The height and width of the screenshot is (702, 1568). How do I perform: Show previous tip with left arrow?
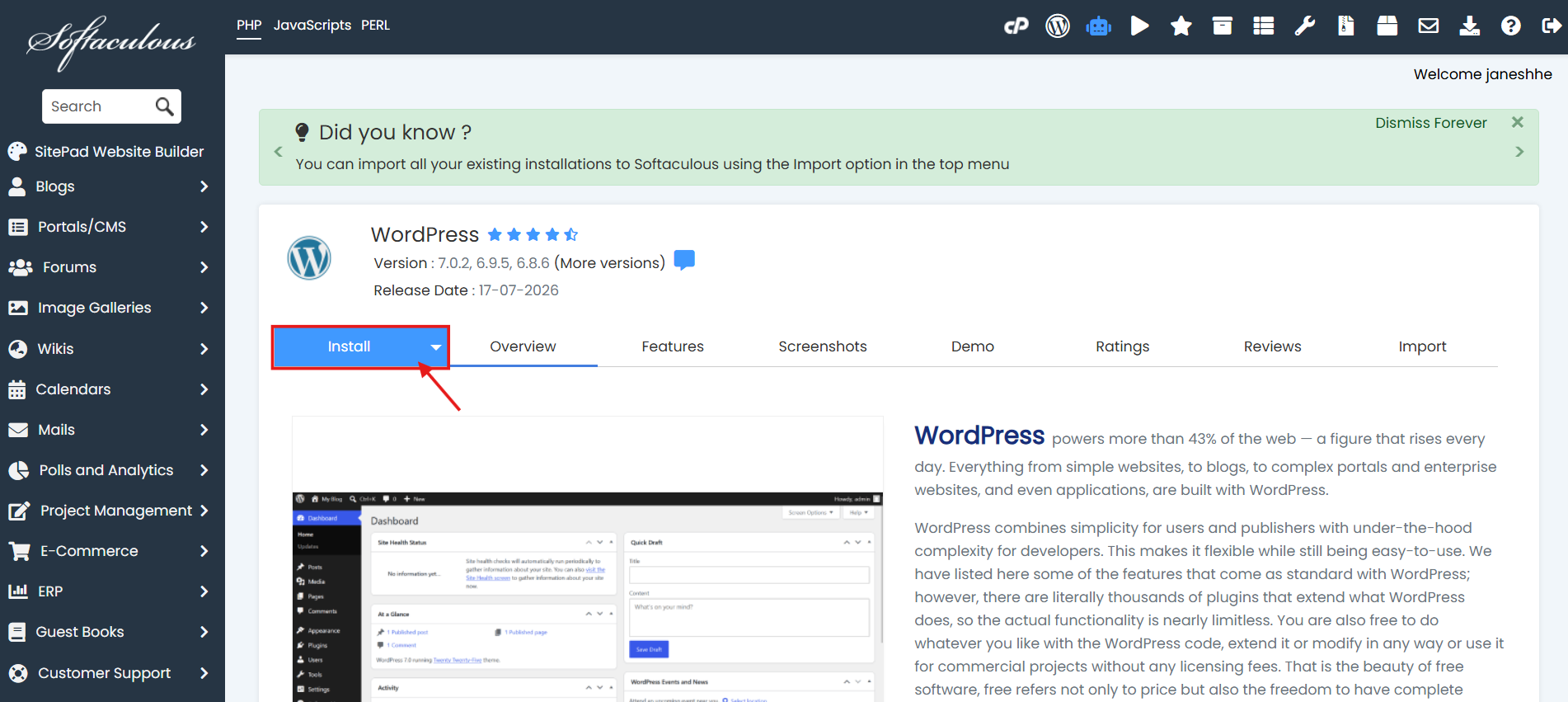click(x=278, y=152)
